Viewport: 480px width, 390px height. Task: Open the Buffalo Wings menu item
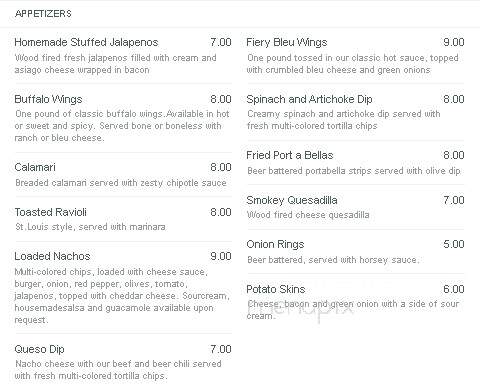48,99
